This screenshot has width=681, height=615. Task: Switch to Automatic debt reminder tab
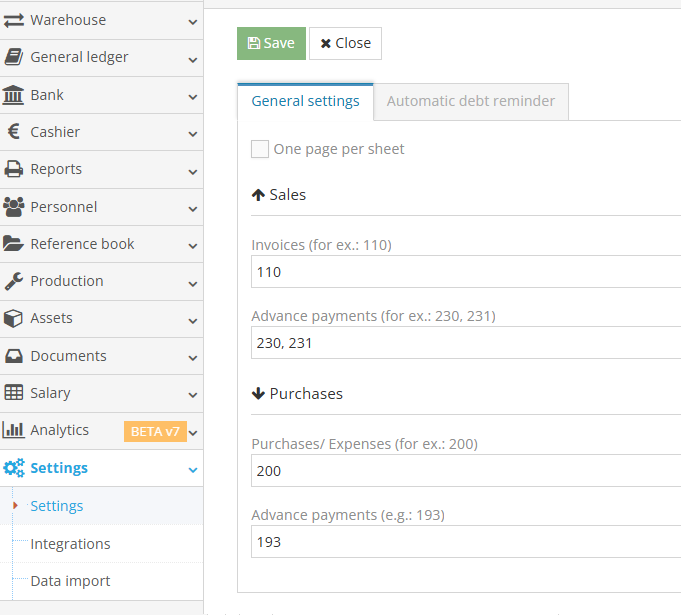click(471, 101)
